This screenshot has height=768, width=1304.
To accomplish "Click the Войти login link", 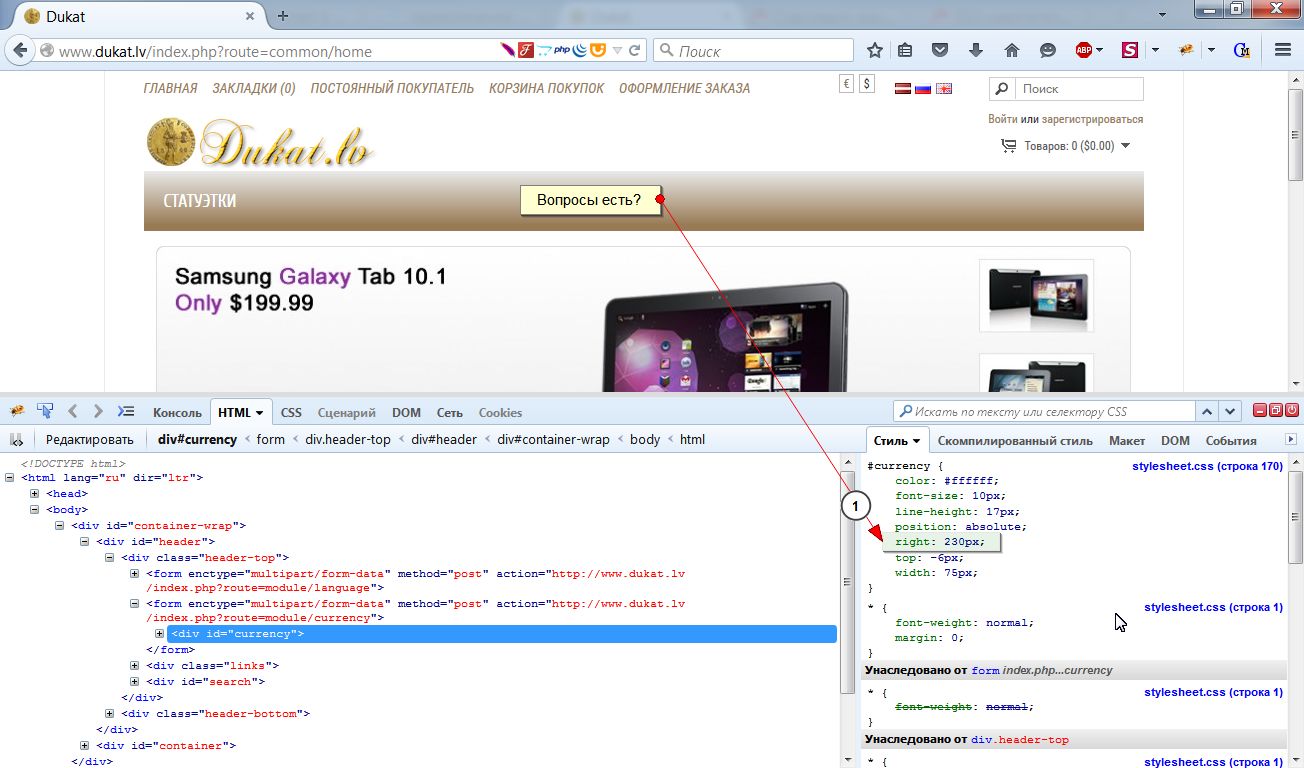I will coord(1003,119).
